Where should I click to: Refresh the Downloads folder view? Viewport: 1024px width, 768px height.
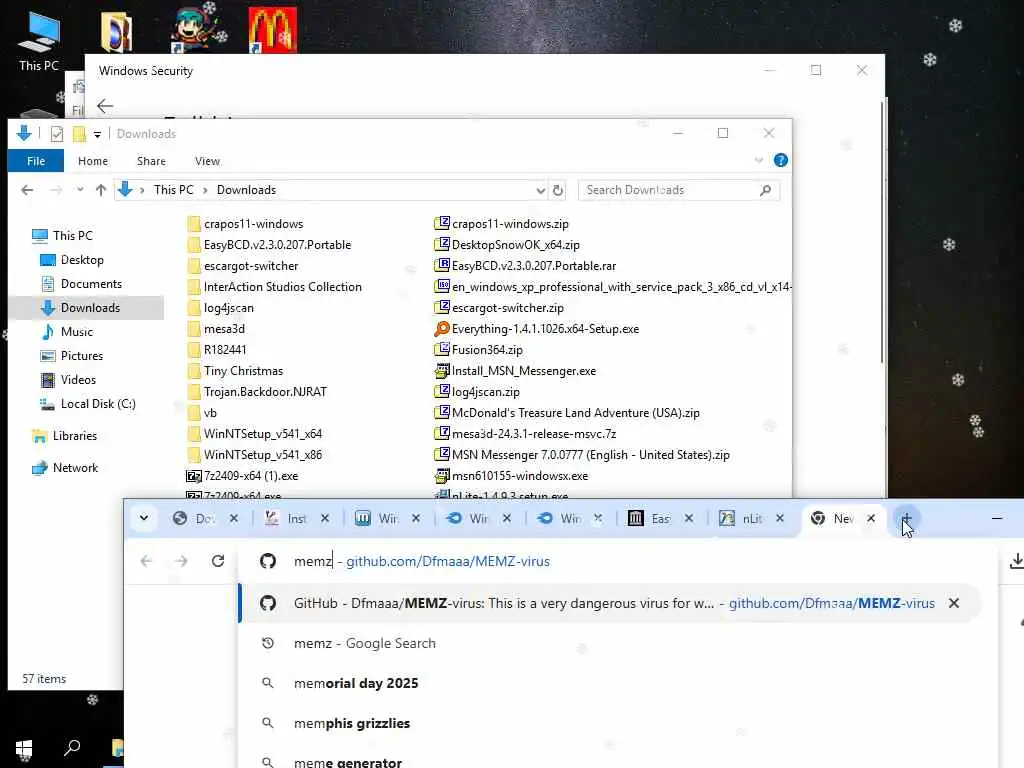pyautogui.click(x=558, y=190)
